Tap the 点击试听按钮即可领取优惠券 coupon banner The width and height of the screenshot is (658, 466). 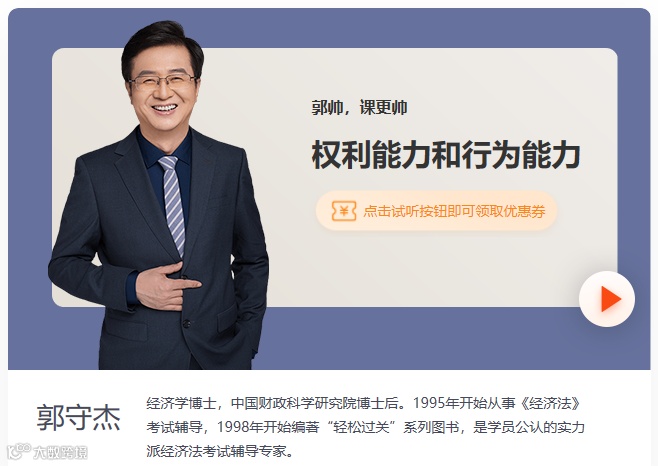pyautogui.click(x=436, y=211)
